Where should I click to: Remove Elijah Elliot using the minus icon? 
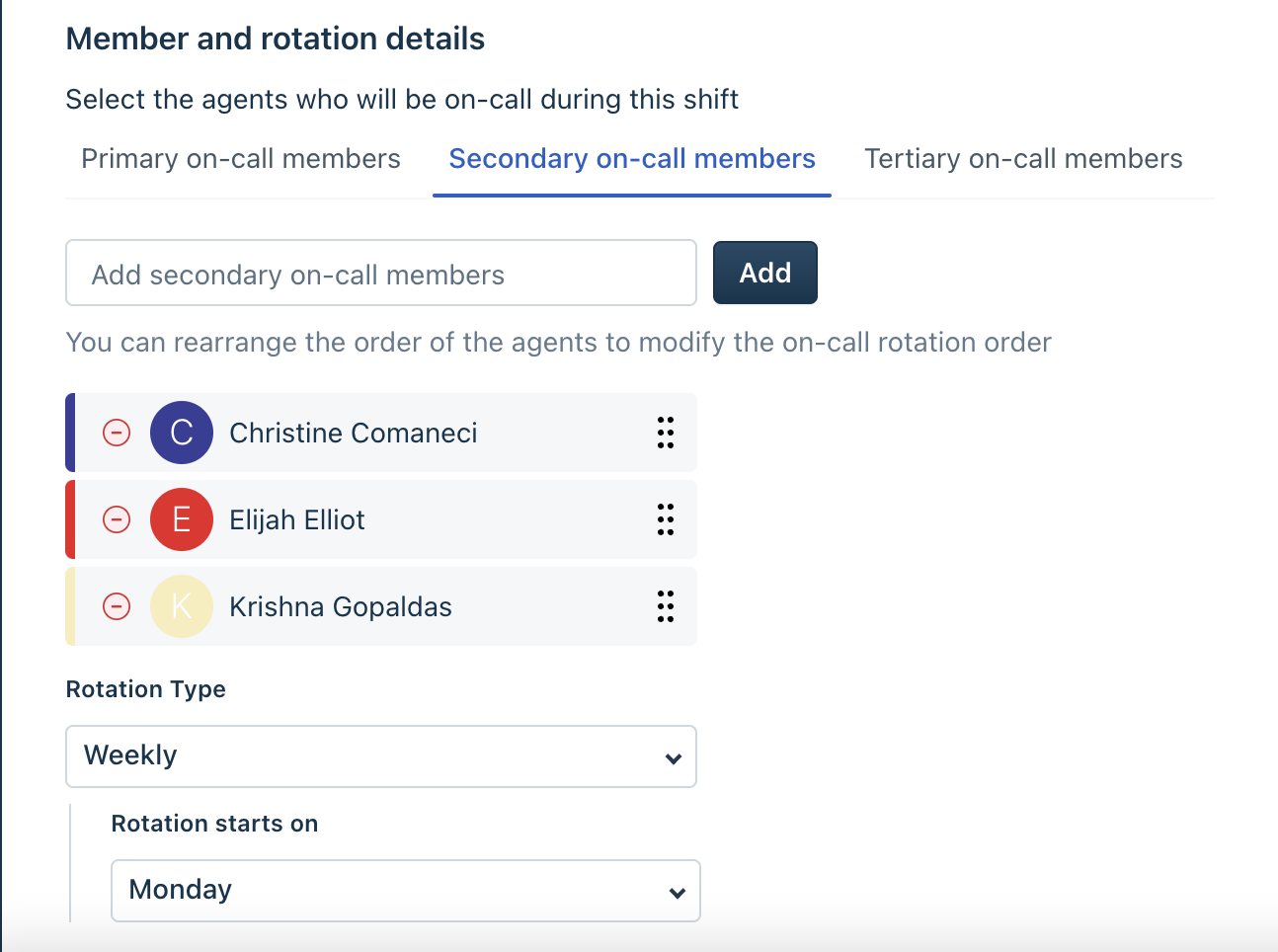[117, 519]
